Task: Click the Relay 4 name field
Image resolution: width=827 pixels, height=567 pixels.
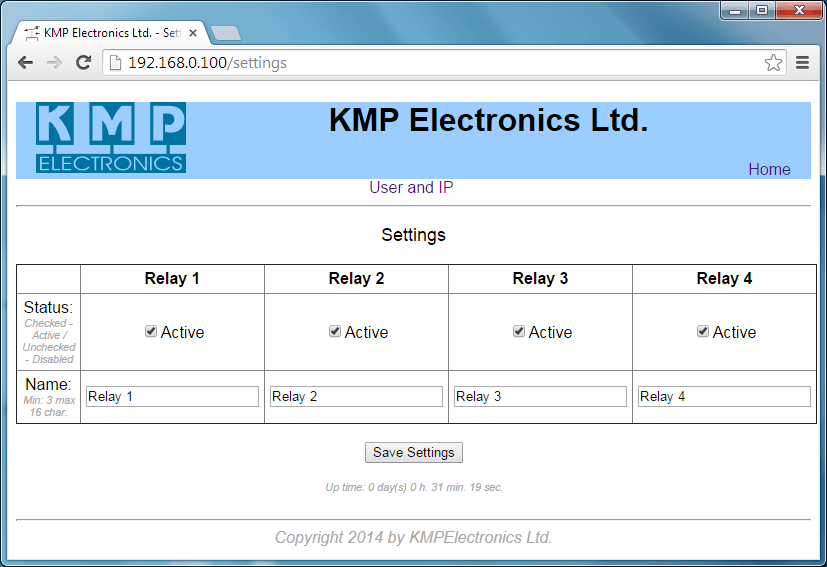Action: [724, 397]
